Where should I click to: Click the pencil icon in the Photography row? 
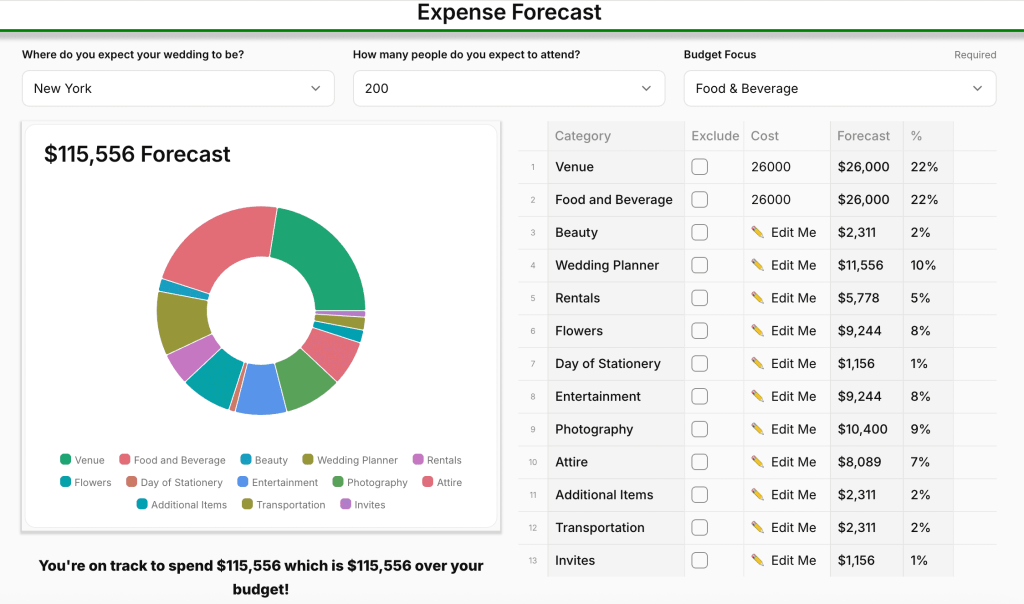point(757,429)
